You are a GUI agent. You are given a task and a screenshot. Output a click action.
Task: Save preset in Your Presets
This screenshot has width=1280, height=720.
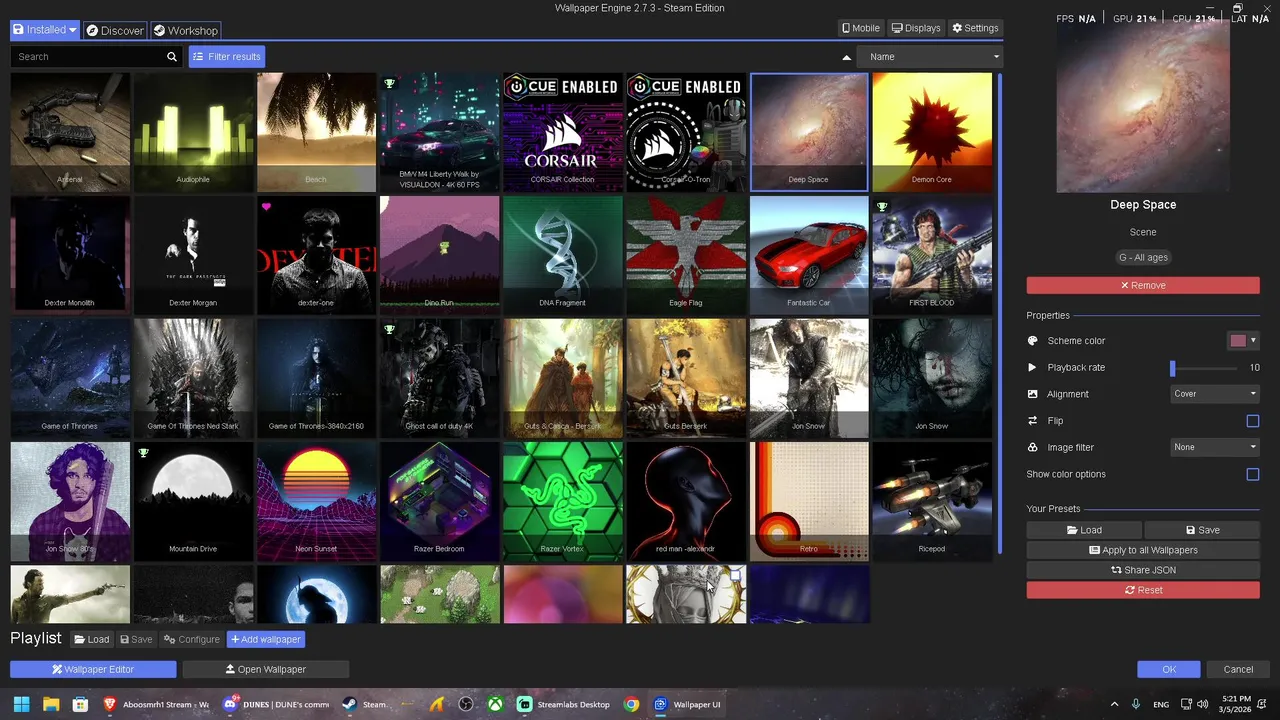(1202, 530)
